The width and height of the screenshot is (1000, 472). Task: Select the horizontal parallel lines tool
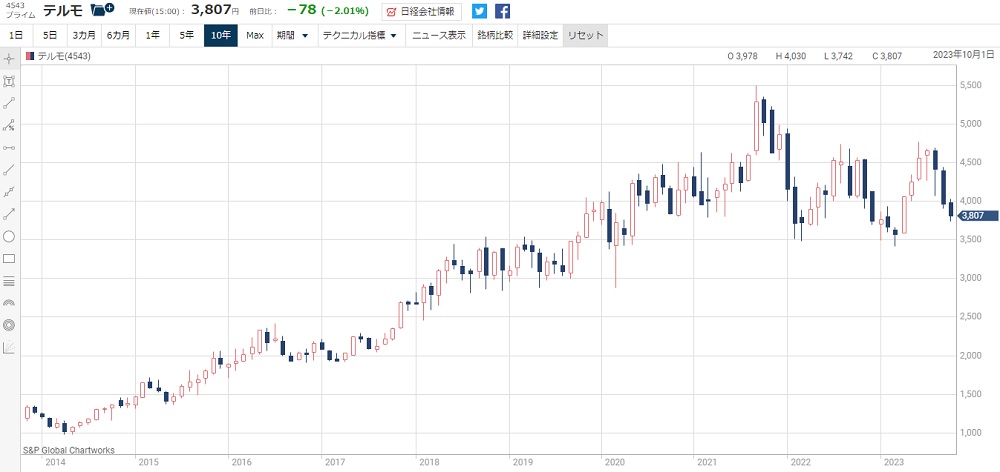click(9, 280)
